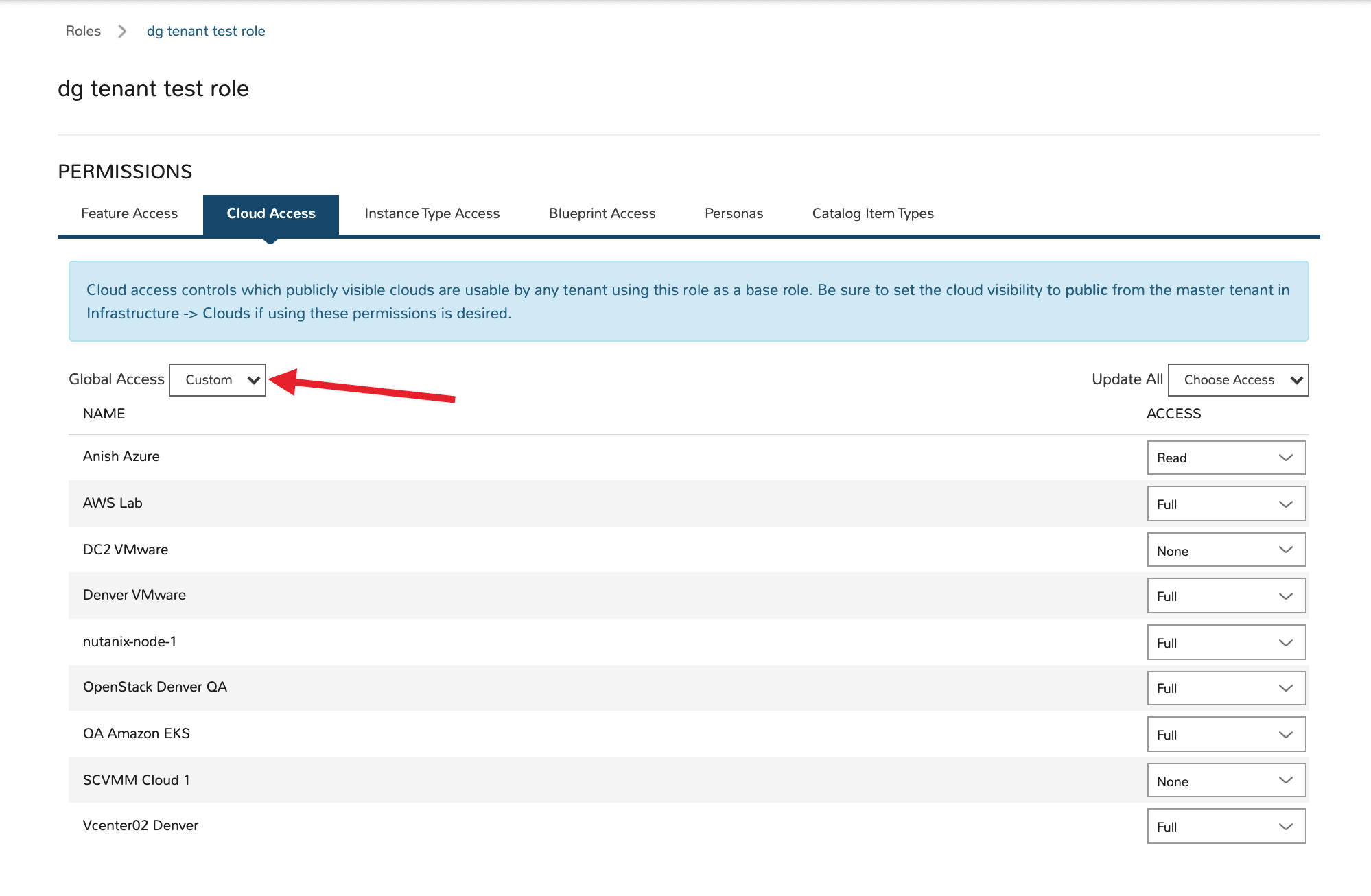Switch to Feature Access tab

tap(129, 213)
